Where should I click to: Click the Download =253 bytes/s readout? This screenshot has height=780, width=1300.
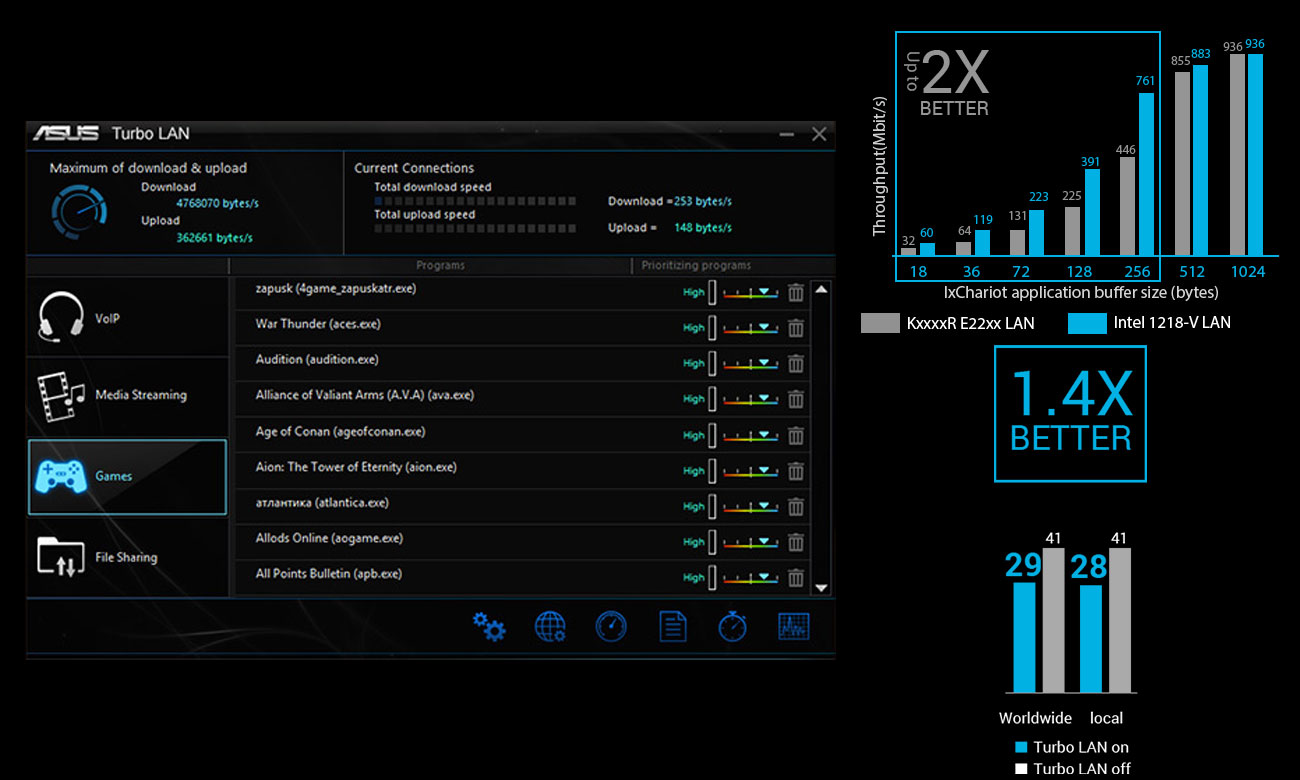(670, 201)
